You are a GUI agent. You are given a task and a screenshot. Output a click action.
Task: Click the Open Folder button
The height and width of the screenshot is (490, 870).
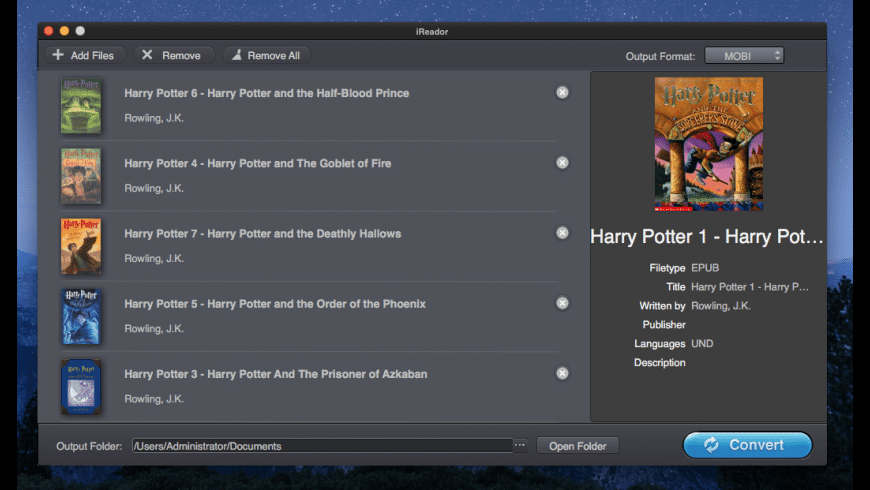click(x=578, y=446)
